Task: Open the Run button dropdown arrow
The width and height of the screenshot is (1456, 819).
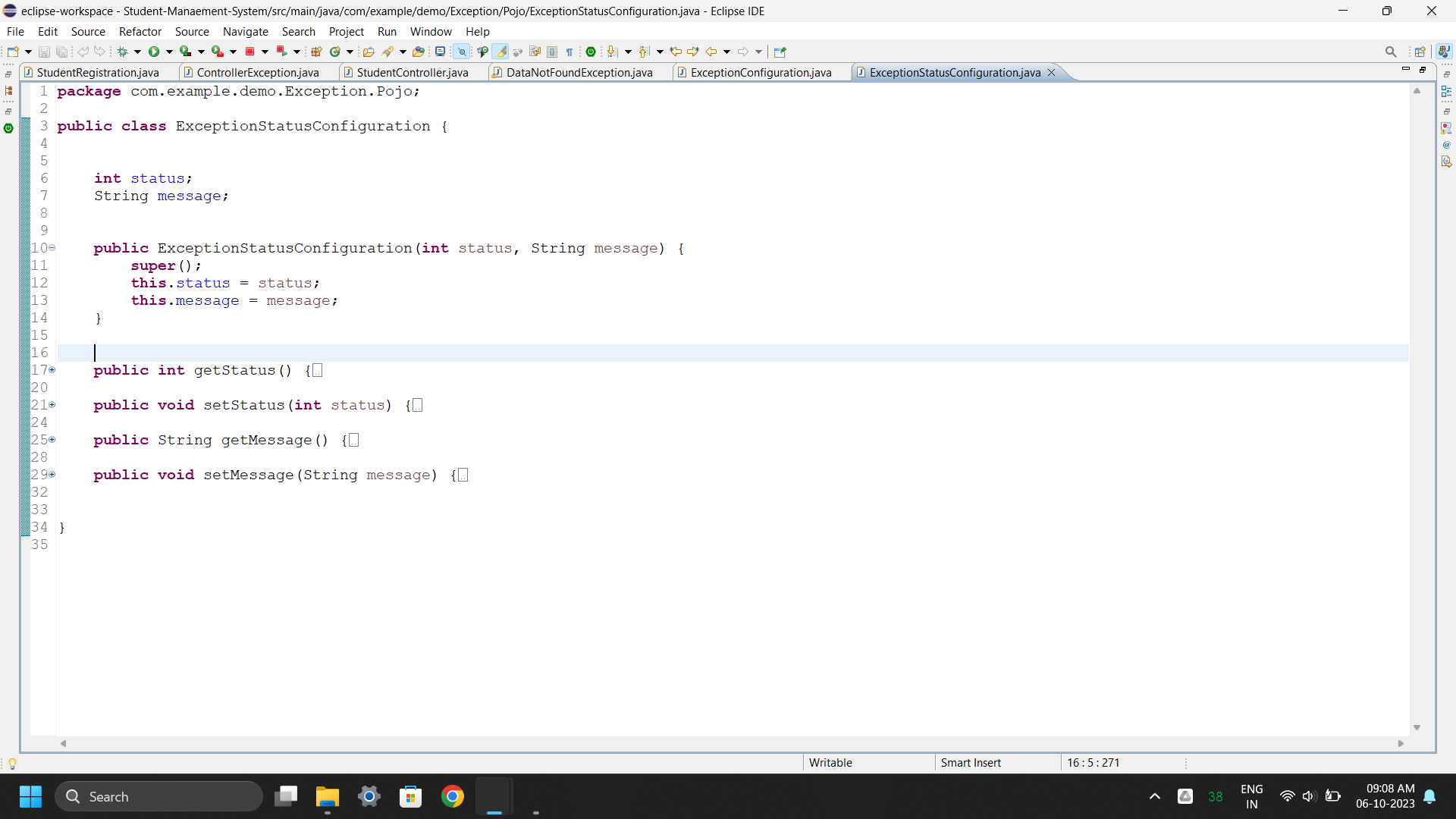Action: (x=169, y=52)
